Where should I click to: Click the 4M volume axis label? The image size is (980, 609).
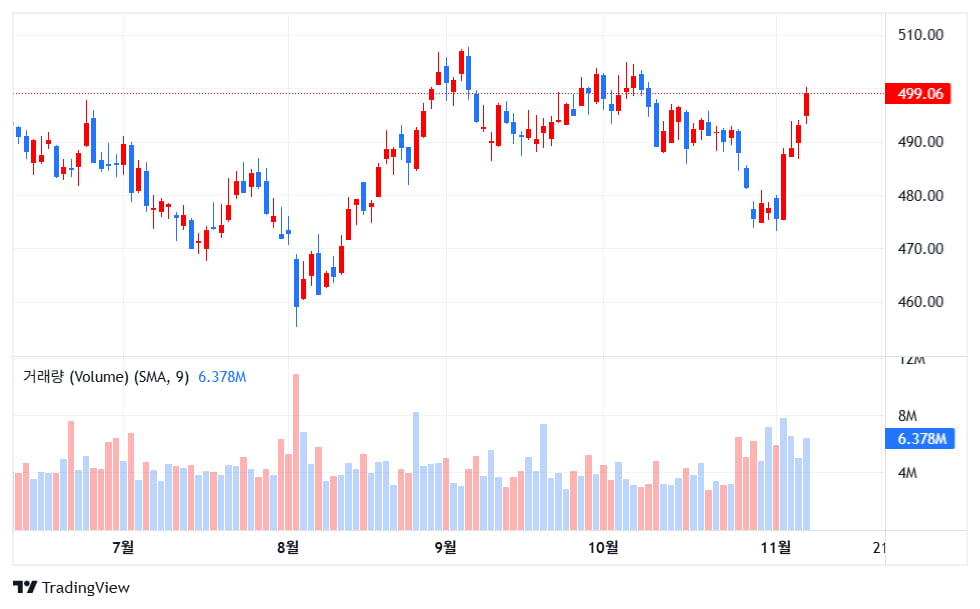pos(908,473)
